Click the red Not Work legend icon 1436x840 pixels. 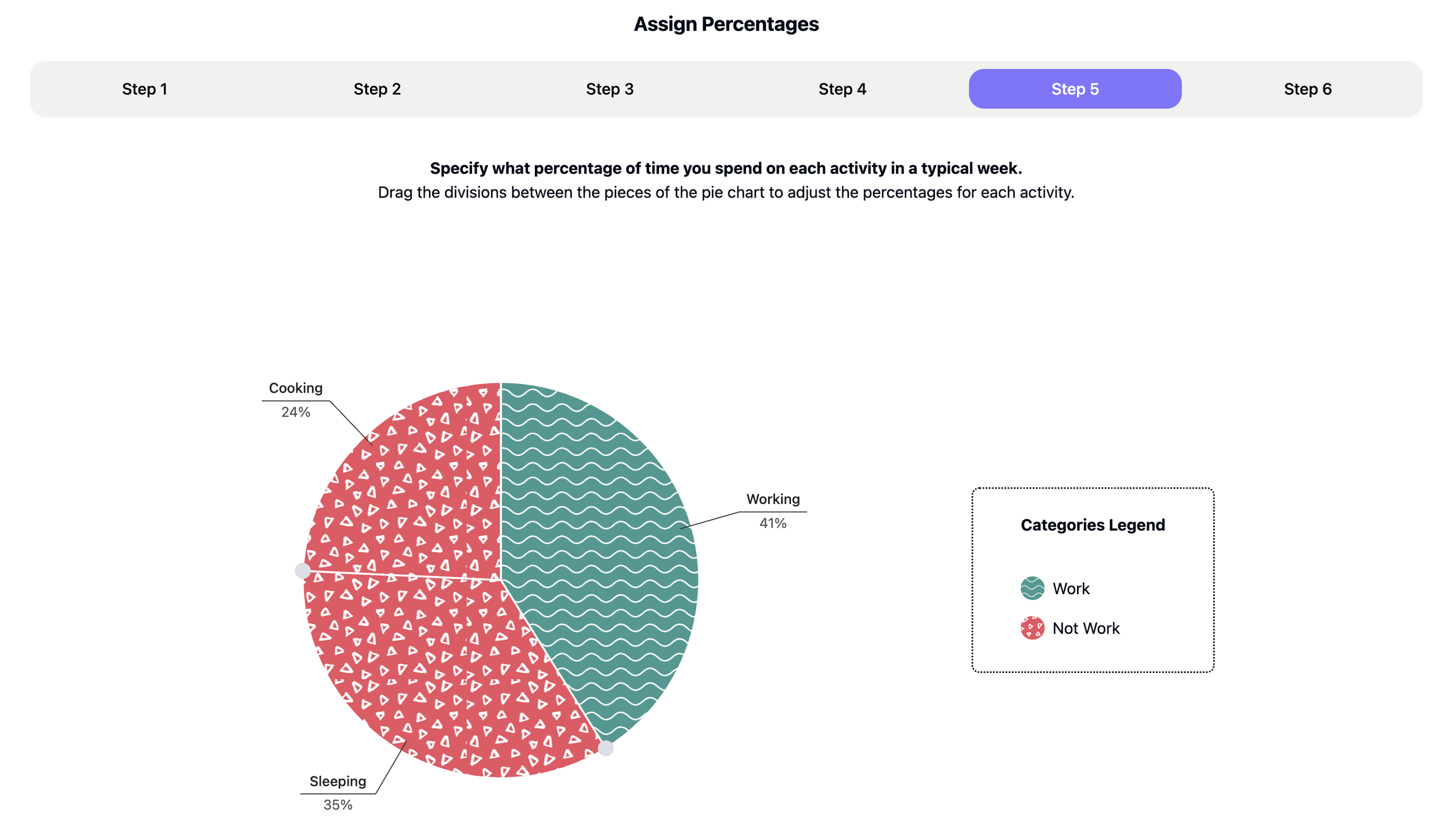coord(1032,628)
